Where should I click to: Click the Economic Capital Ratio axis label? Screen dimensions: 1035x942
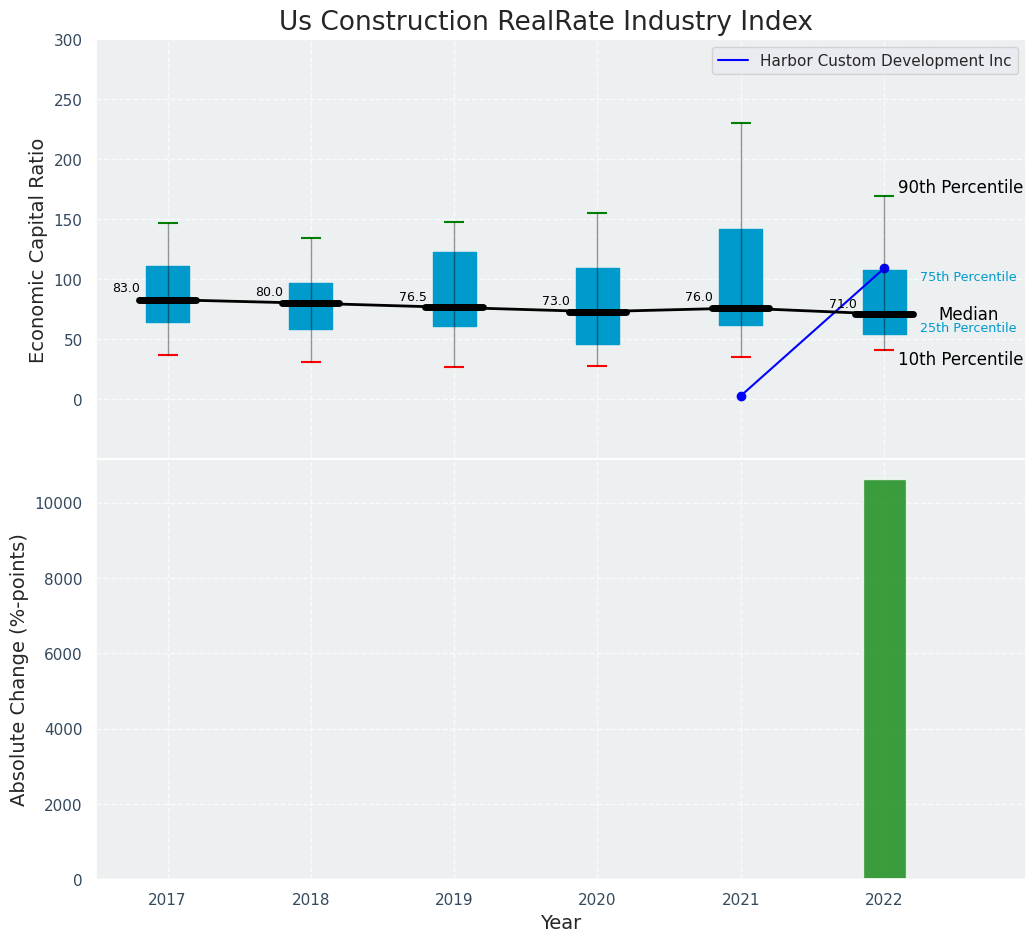[38, 250]
